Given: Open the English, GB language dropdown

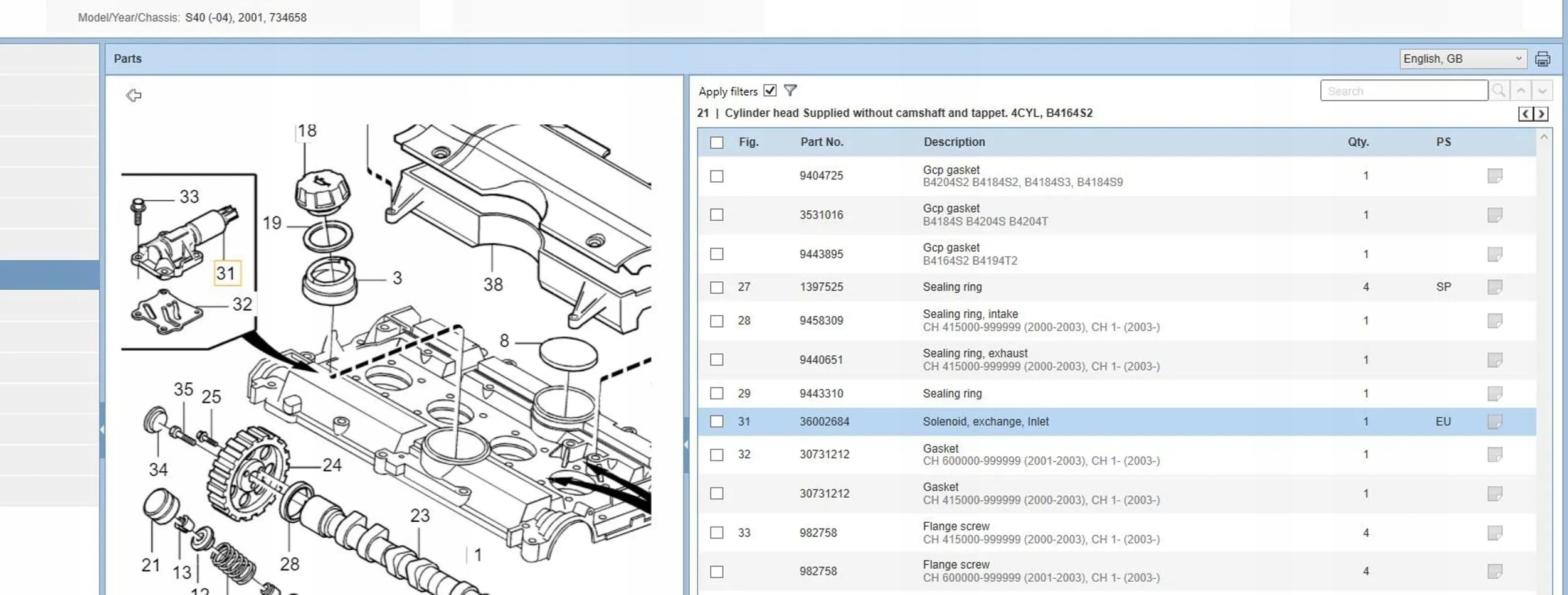Looking at the screenshot, I should tap(1463, 59).
